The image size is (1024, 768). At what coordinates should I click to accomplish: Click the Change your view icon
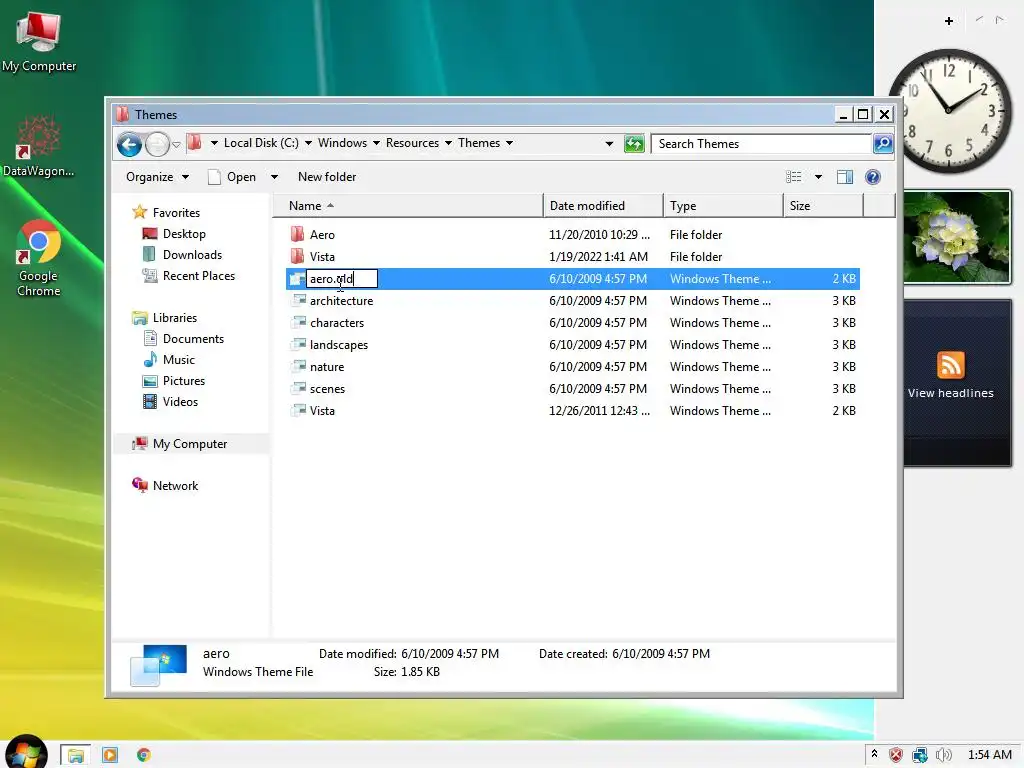pos(793,177)
